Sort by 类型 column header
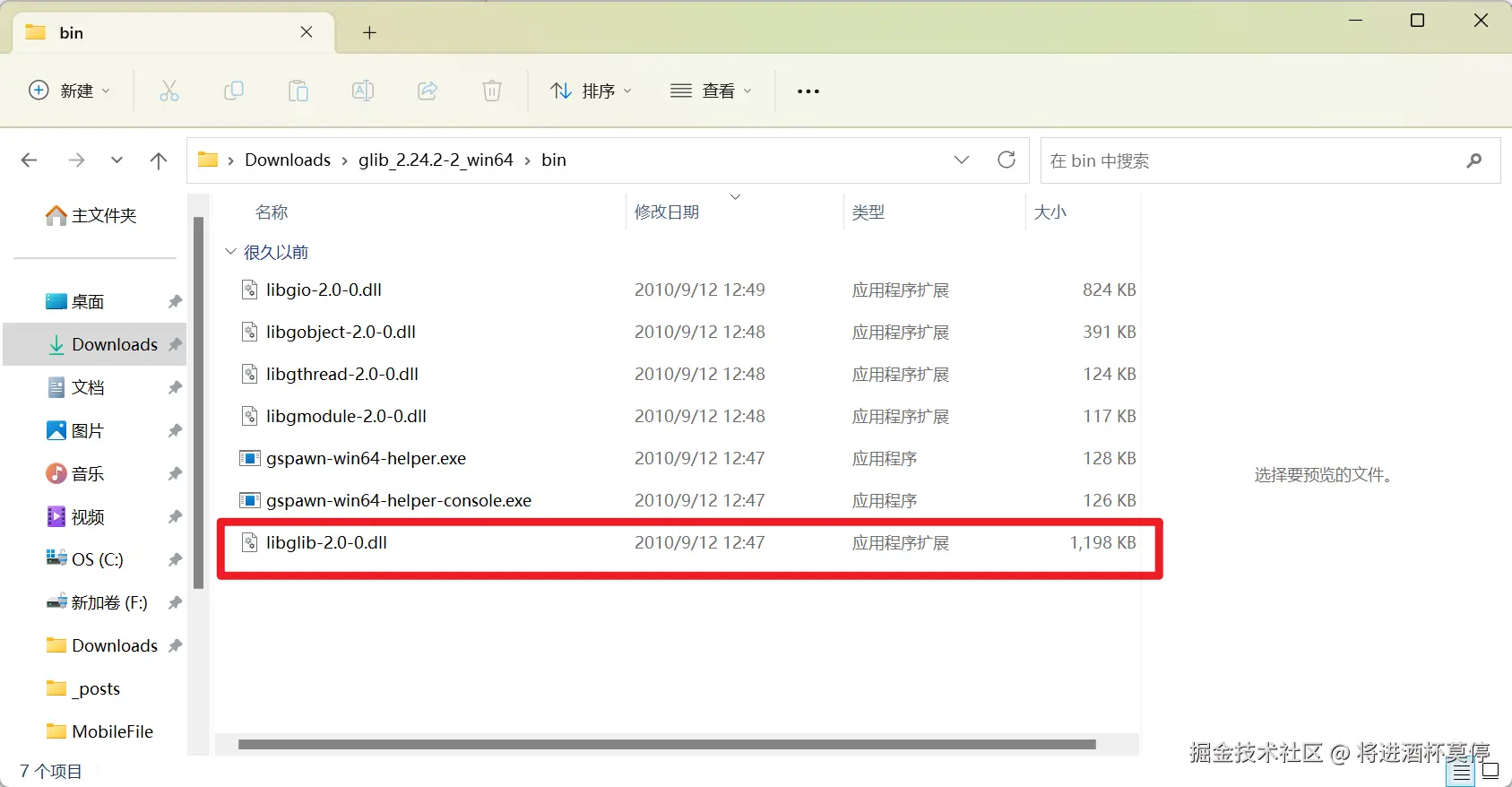Image resolution: width=1512 pixels, height=787 pixels. (868, 212)
